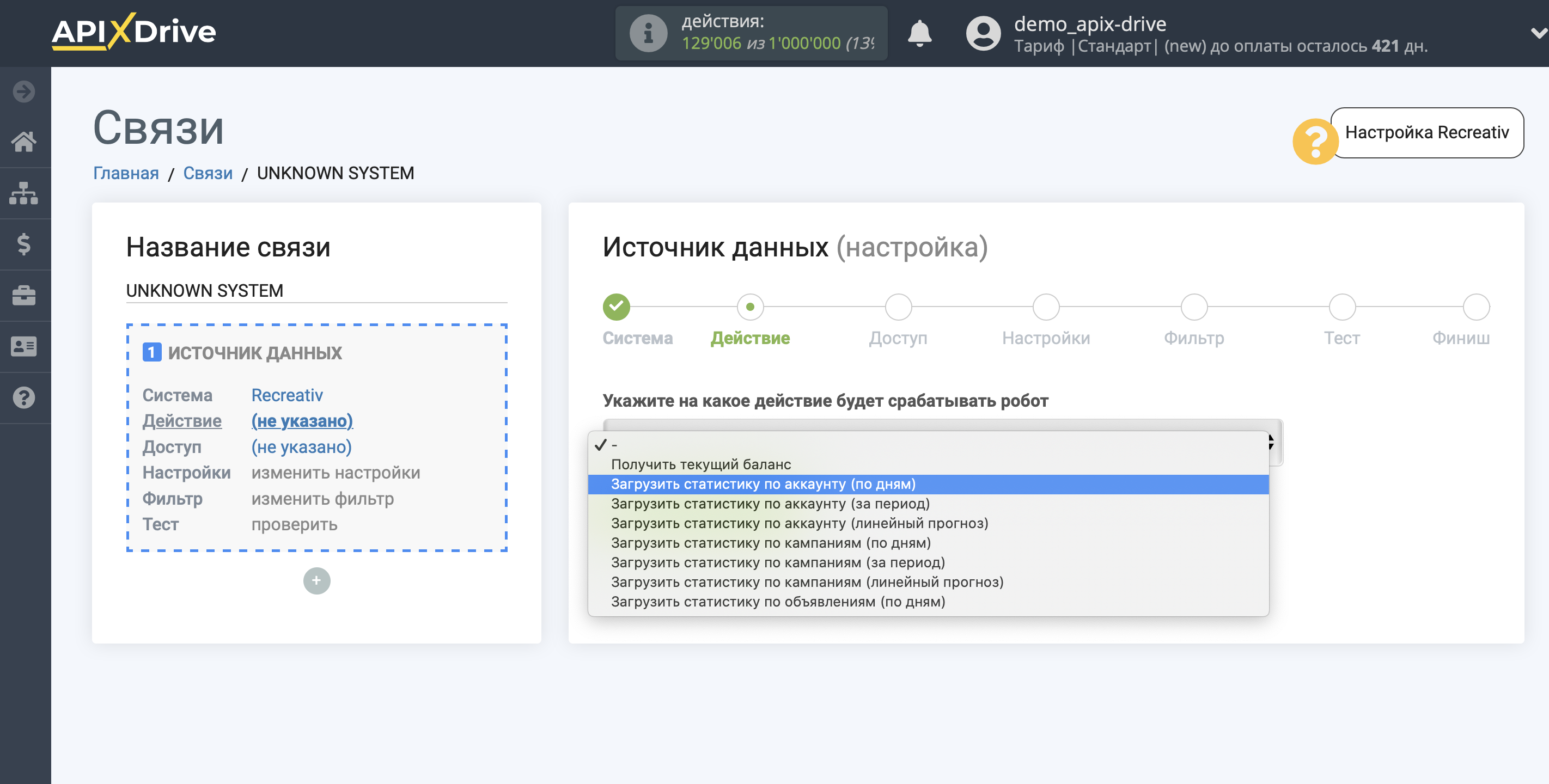Screen dimensions: 1549x784
Task: Click the 'Настройки' step circle
Action: (x=1046, y=307)
